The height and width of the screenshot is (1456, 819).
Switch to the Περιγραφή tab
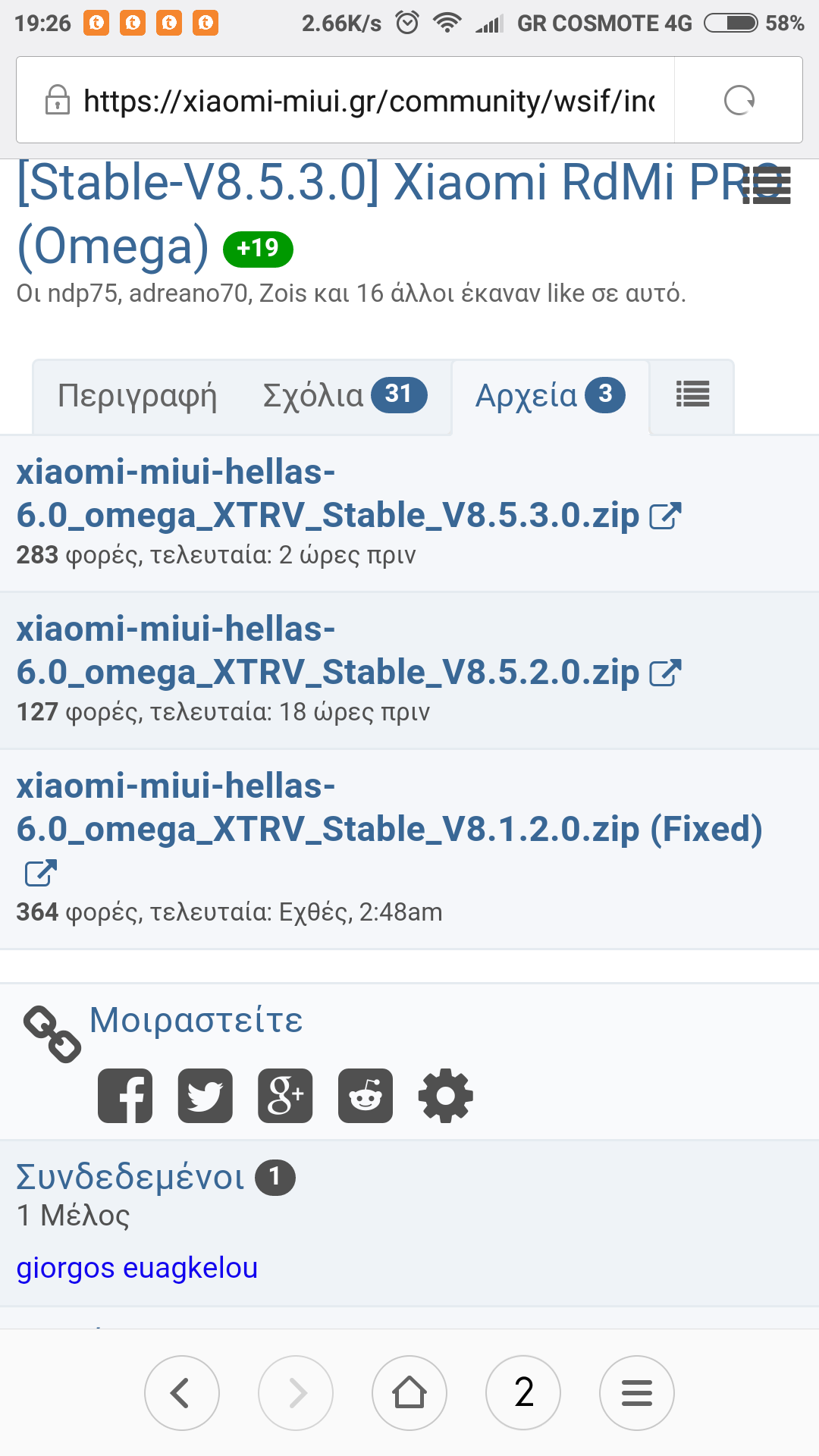137,396
